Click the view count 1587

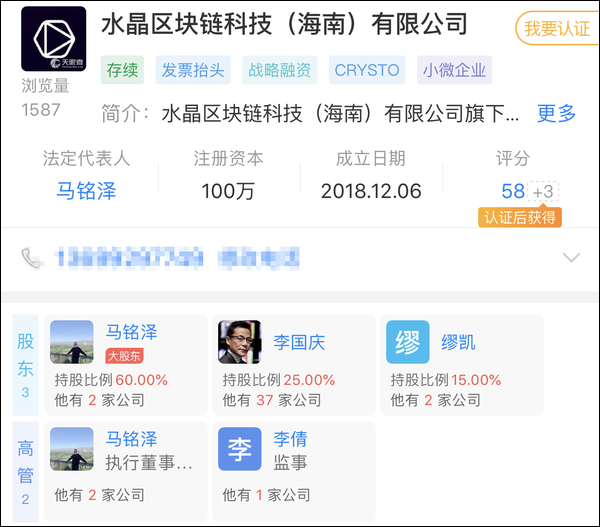[x=41, y=110]
